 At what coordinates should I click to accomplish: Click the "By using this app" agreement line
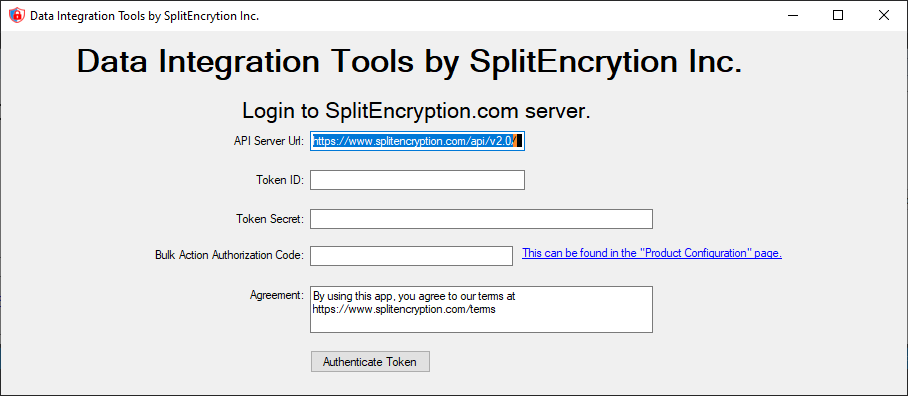[414, 296]
